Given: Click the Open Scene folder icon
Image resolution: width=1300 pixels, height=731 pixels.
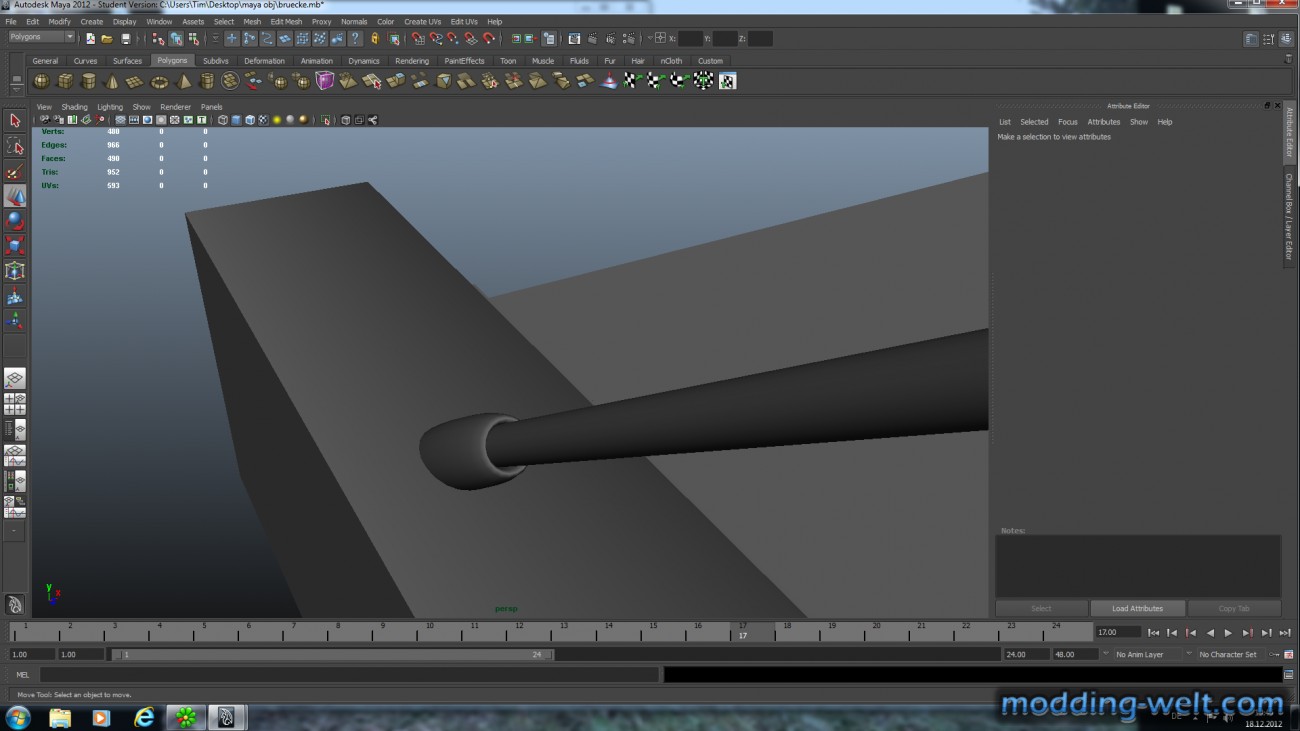Looking at the screenshot, I should (107, 39).
